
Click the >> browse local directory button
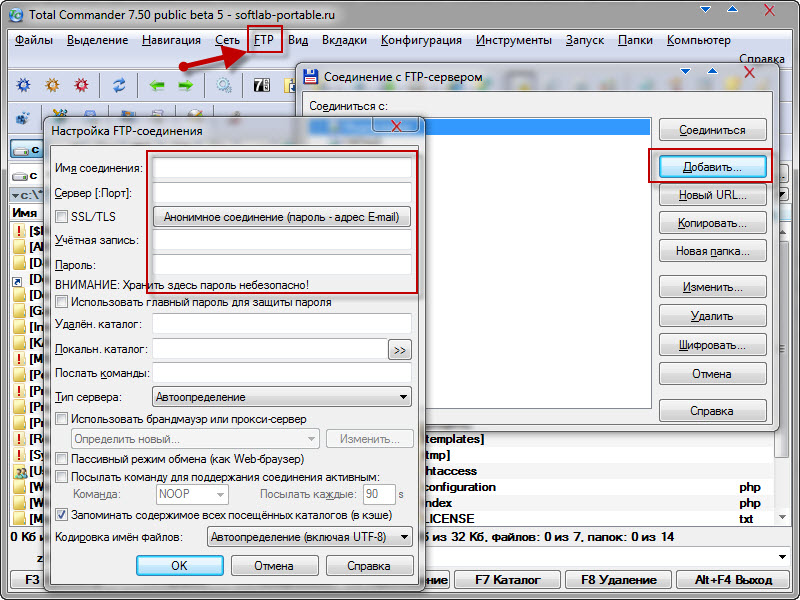[x=400, y=350]
